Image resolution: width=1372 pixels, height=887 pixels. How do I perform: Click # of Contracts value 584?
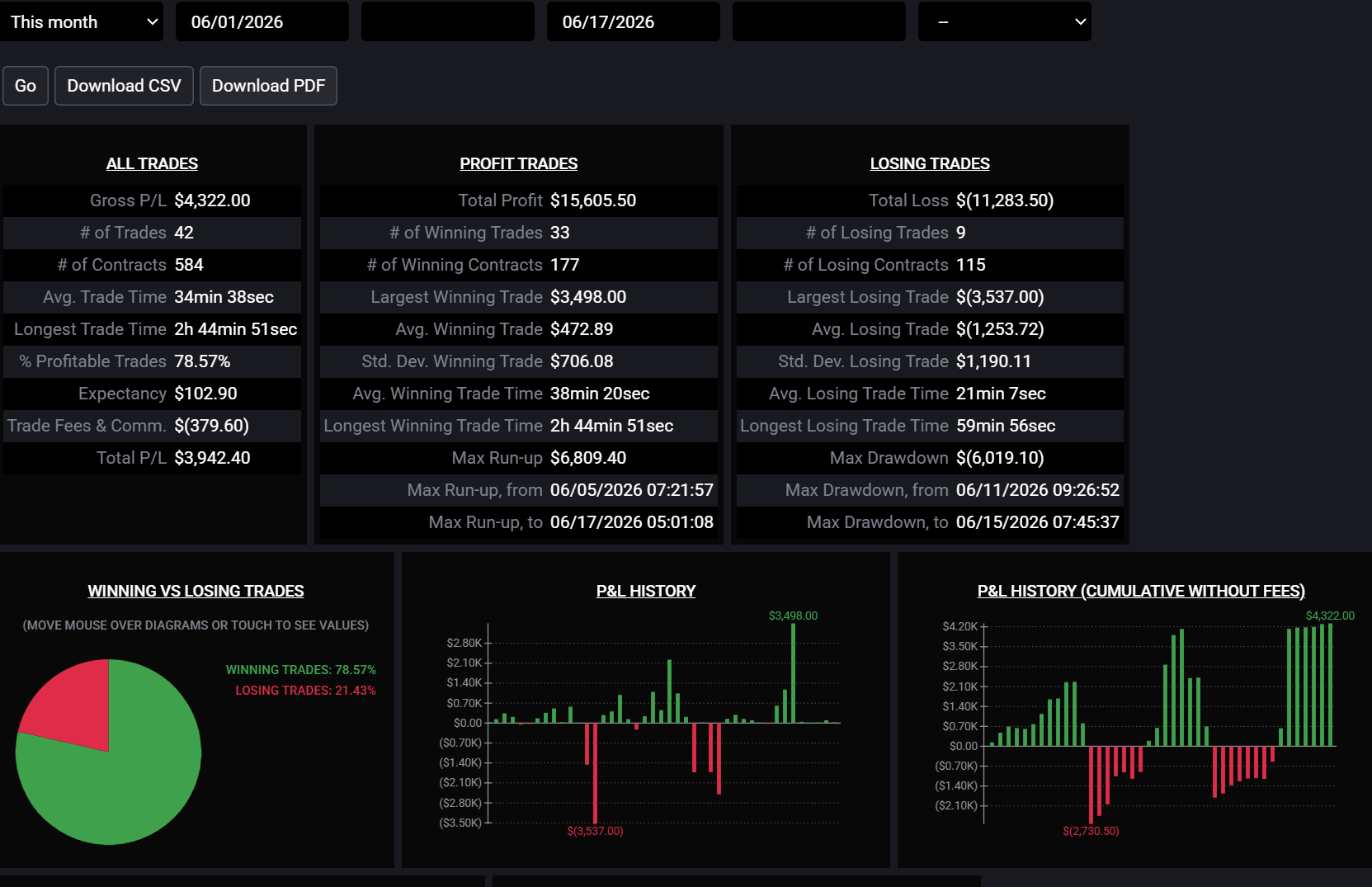[x=189, y=265]
